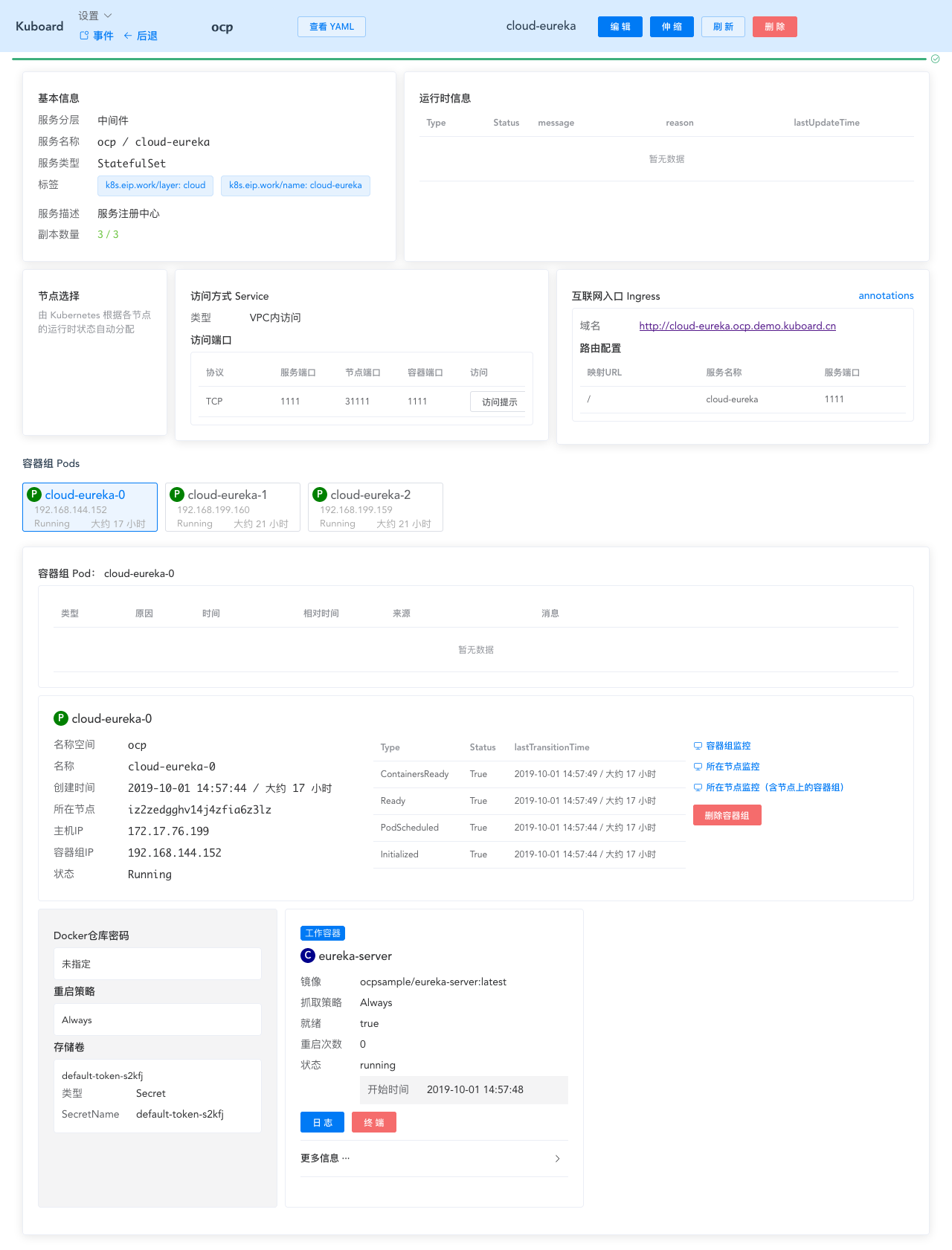This screenshot has height=1250, width=952.
Task: Click the k8s.eip.work/layer: cloud label tag
Action: pyautogui.click(x=155, y=185)
